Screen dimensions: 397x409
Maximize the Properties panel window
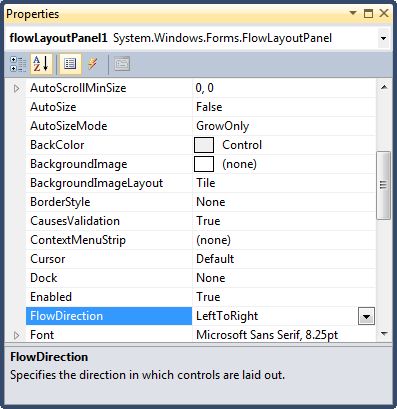(368, 14)
